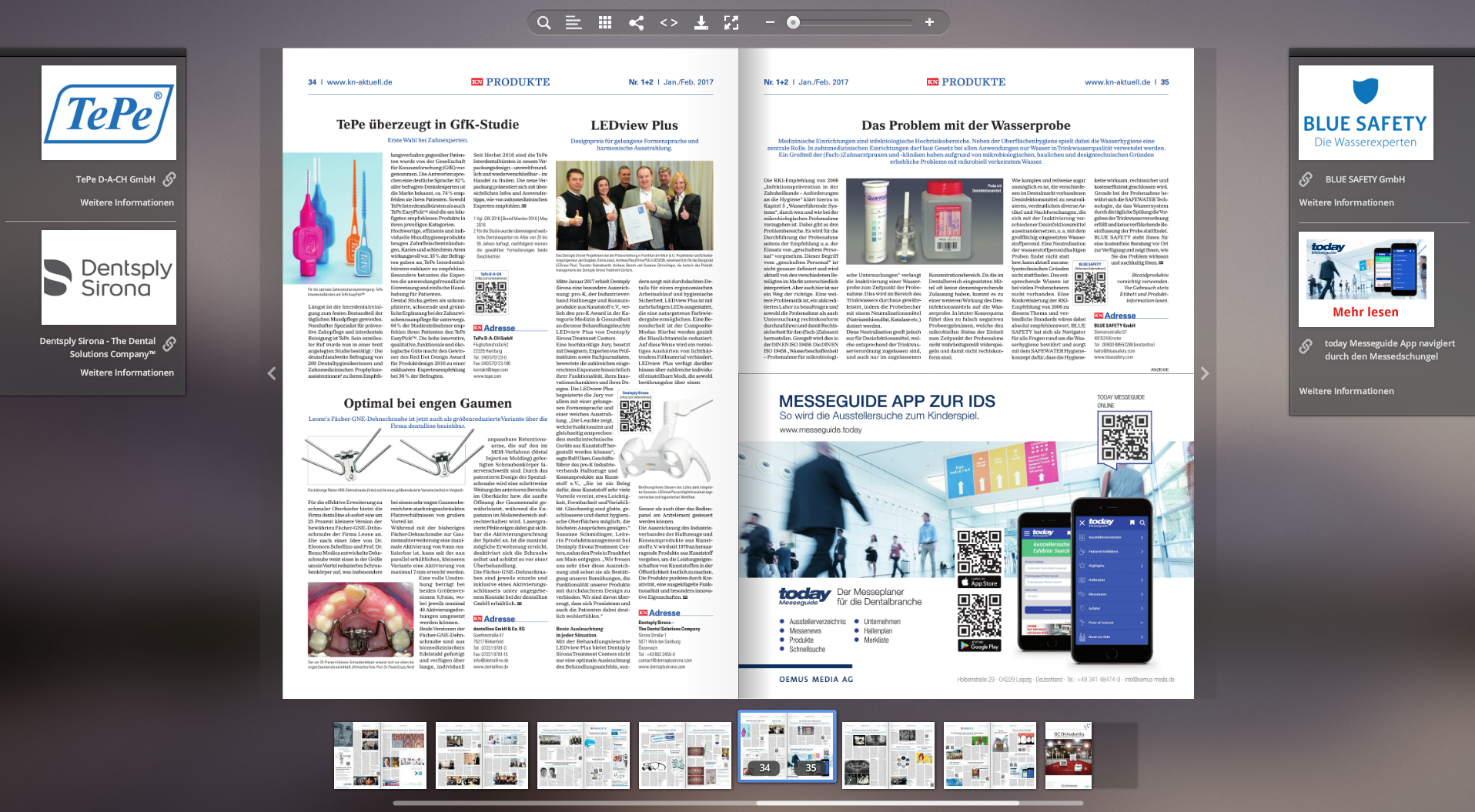This screenshot has width=1475, height=812.
Task: Open Weitere Informationen under TePe
Action: [x=127, y=202]
